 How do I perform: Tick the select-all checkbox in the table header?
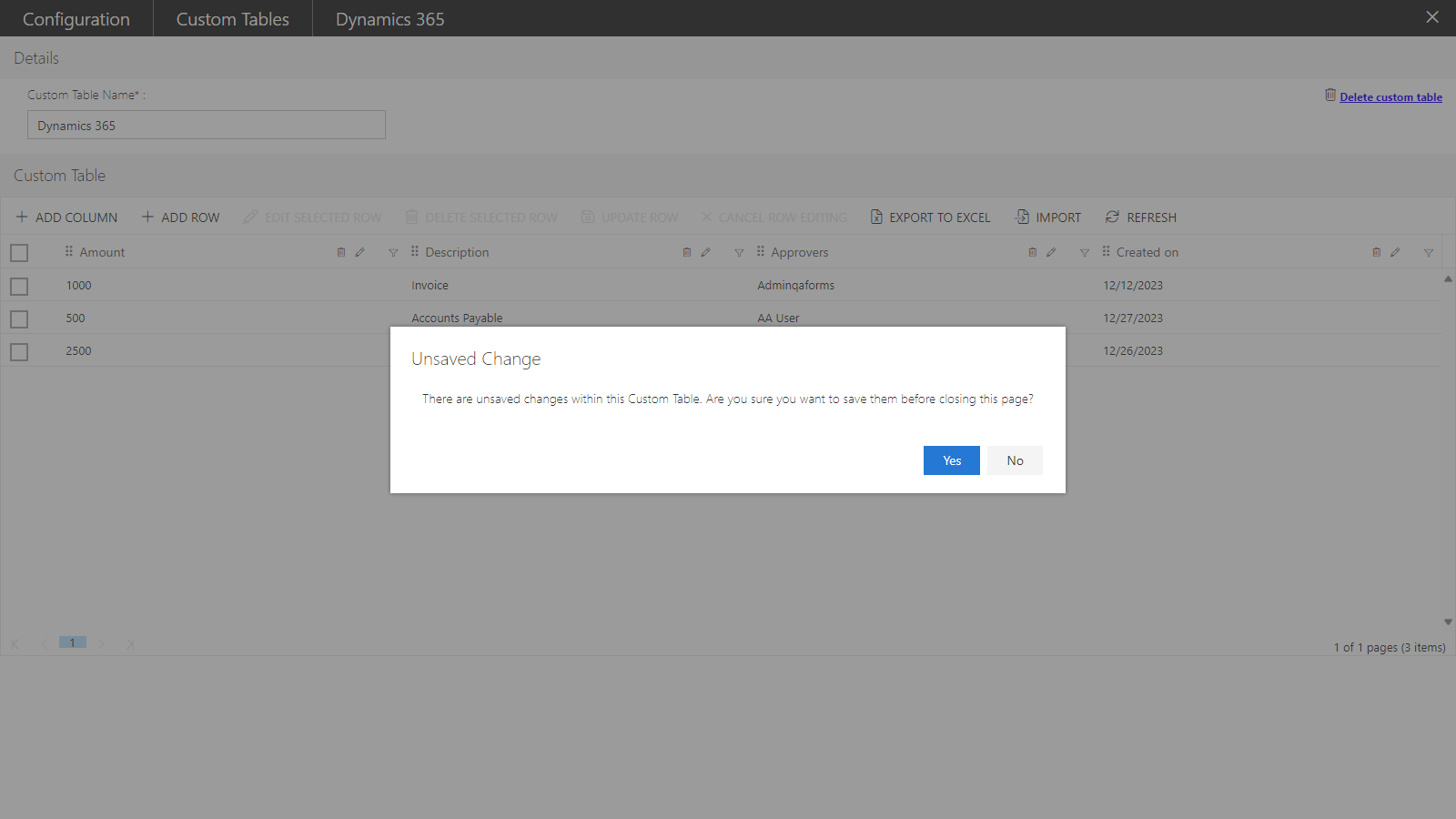tap(19, 253)
